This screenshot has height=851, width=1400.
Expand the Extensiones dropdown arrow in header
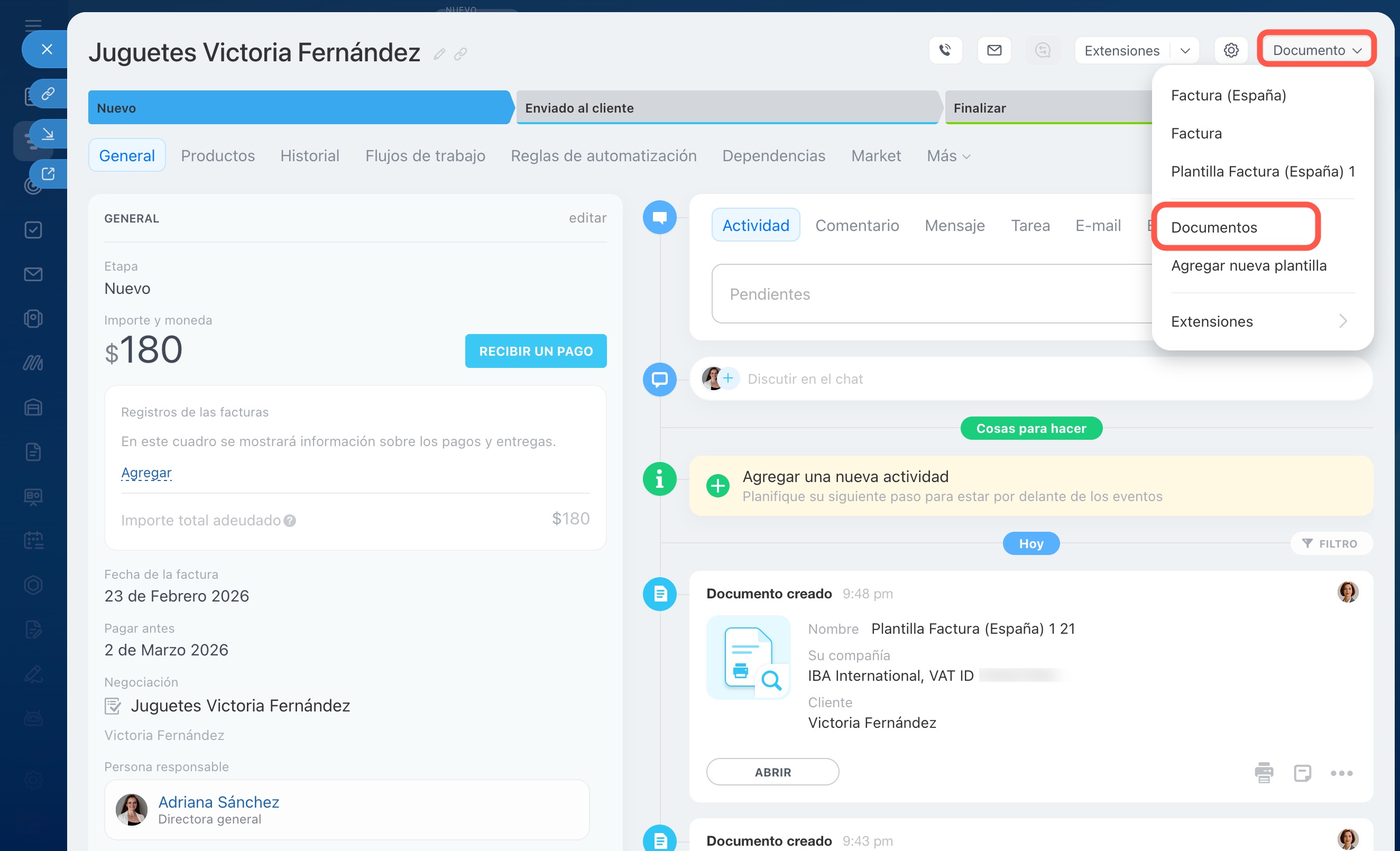click(1185, 51)
